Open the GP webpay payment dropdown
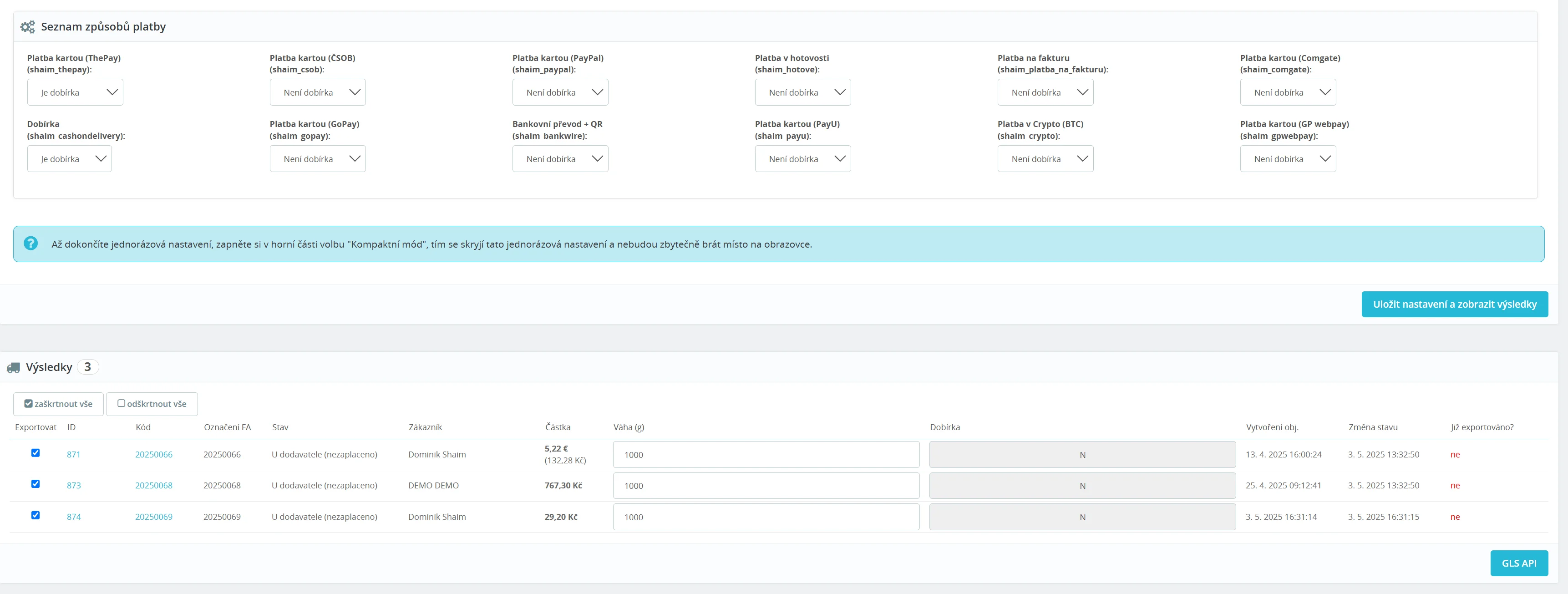 (x=1287, y=159)
